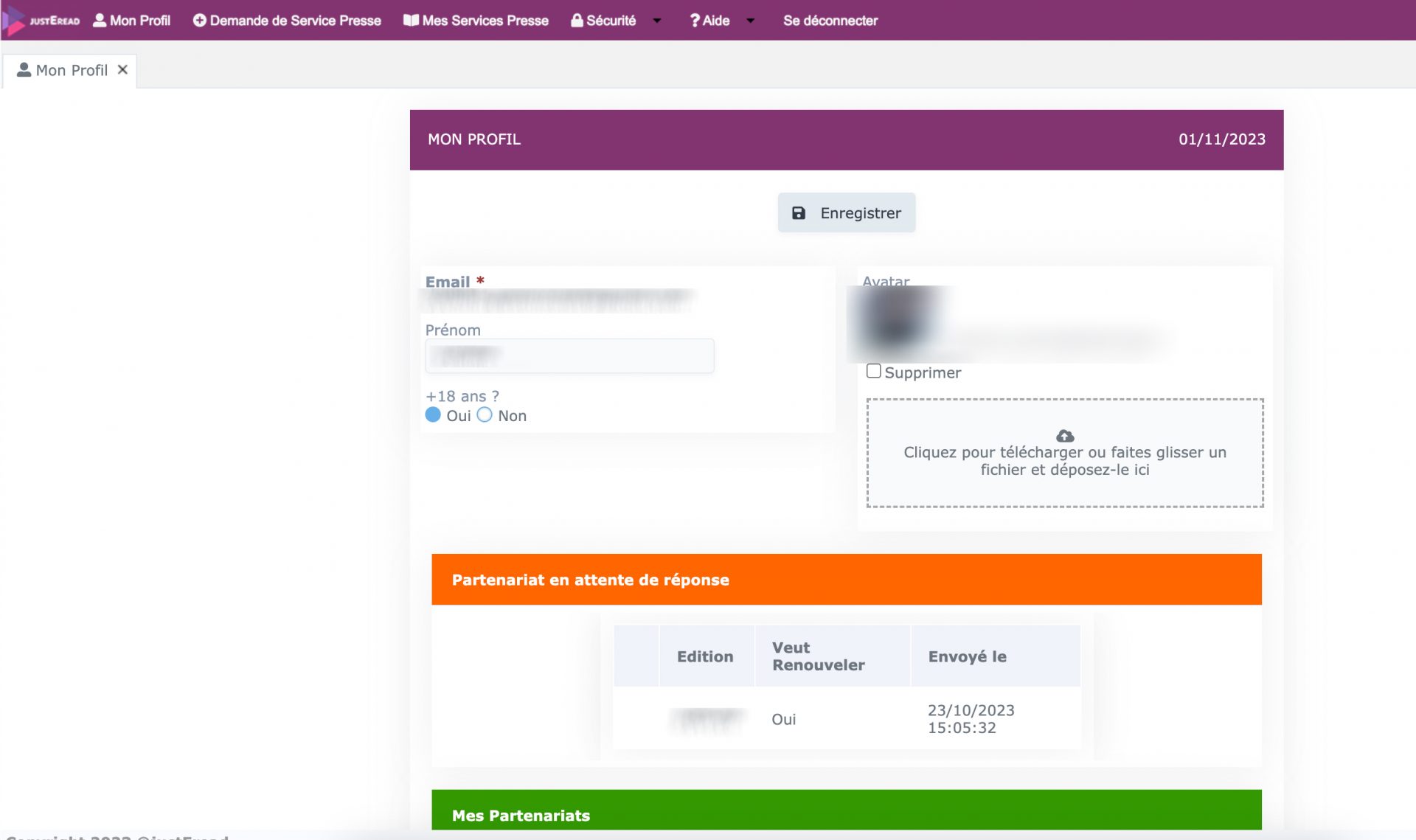Select Non for +18 ans

[x=485, y=415]
